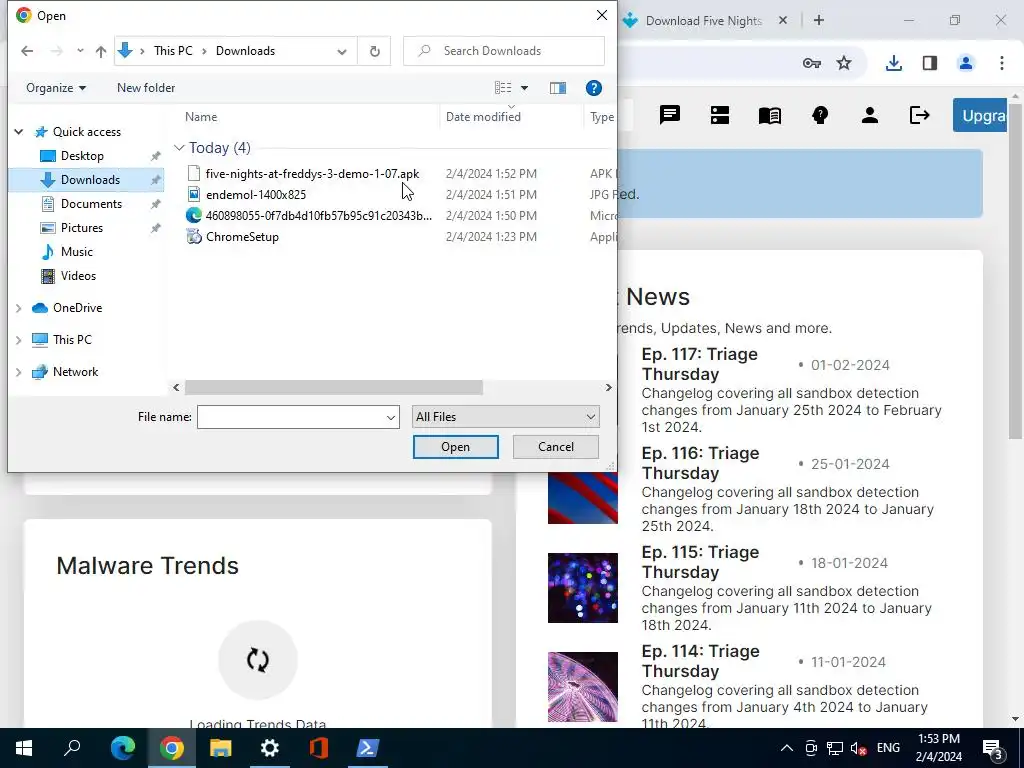Screen dimensions: 1024x768
Task: Open the recent locations dropdown arrow
Action: click(x=80, y=51)
